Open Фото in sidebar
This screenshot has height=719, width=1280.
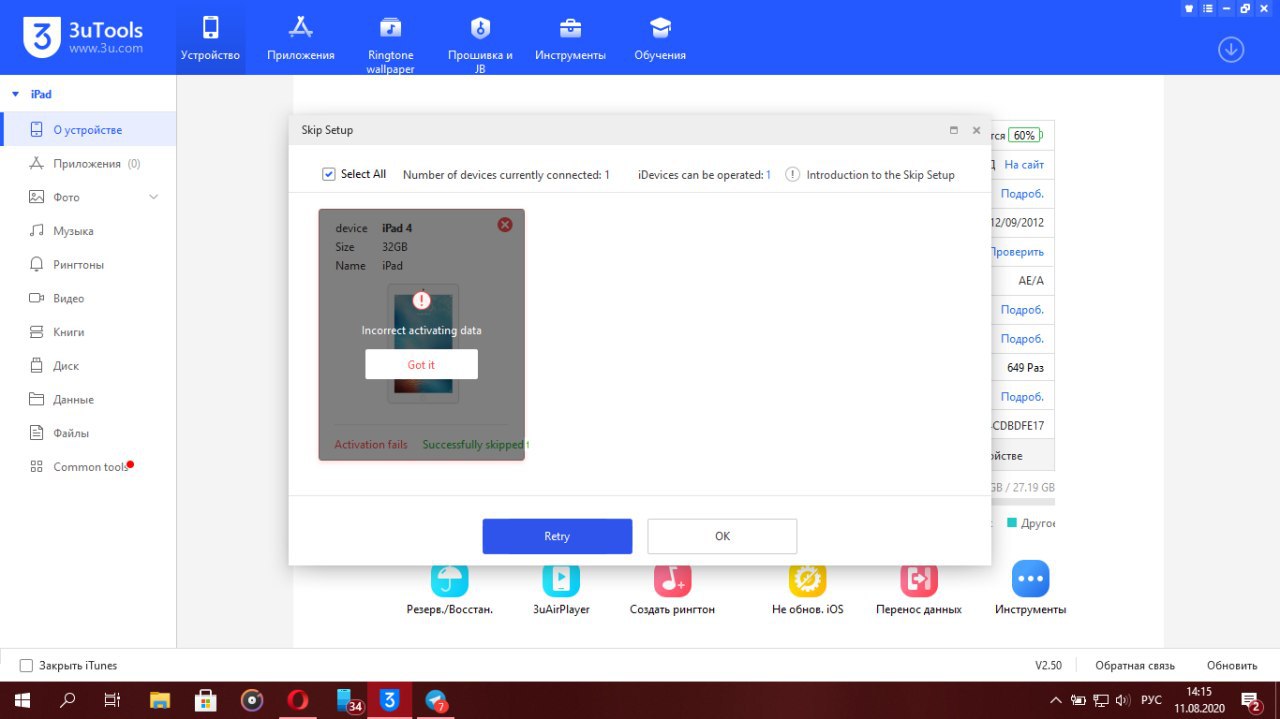click(66, 198)
